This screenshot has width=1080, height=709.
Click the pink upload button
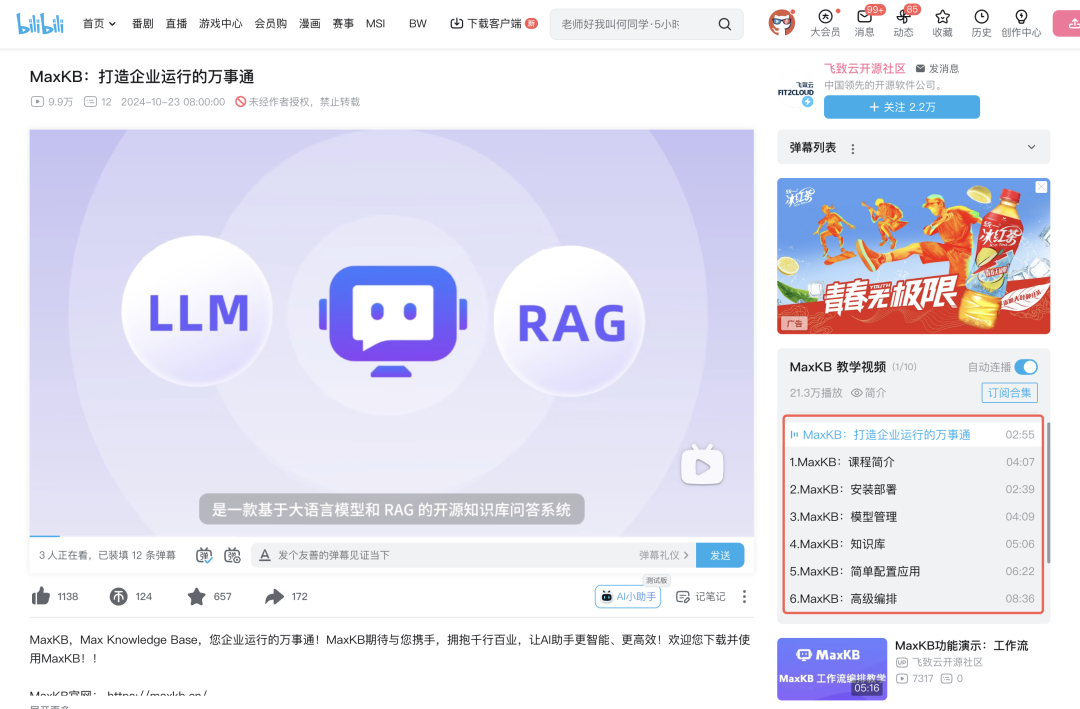click(1067, 23)
